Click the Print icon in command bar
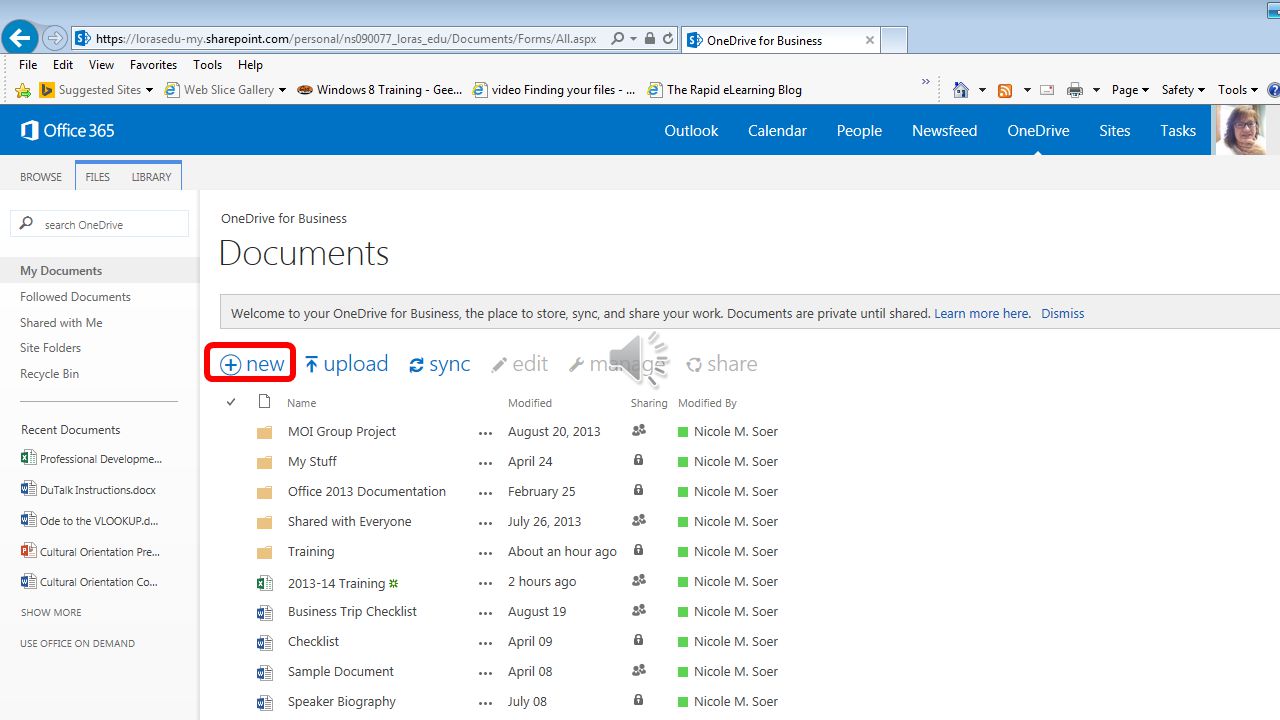Viewport: 1280px width, 720px height. coord(1075,90)
